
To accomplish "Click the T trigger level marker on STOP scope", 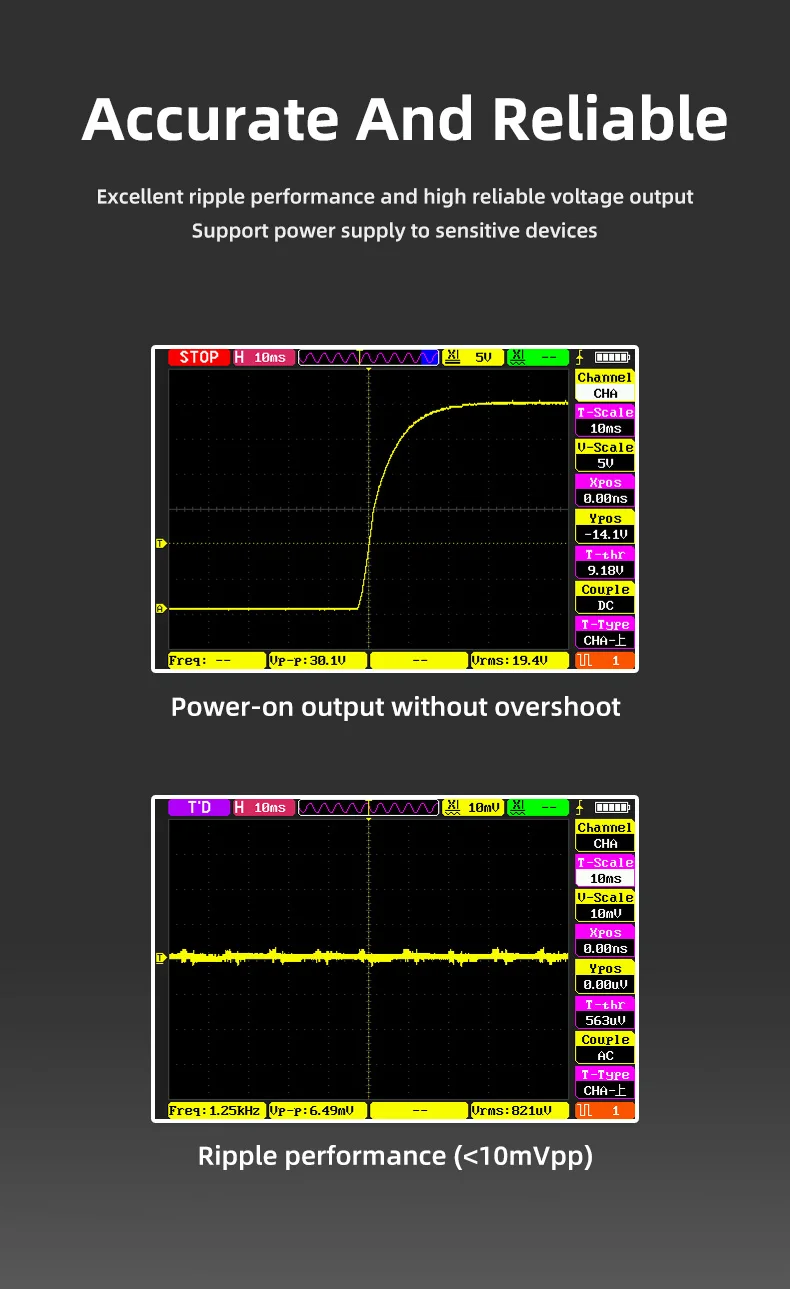I will pyautogui.click(x=160, y=543).
